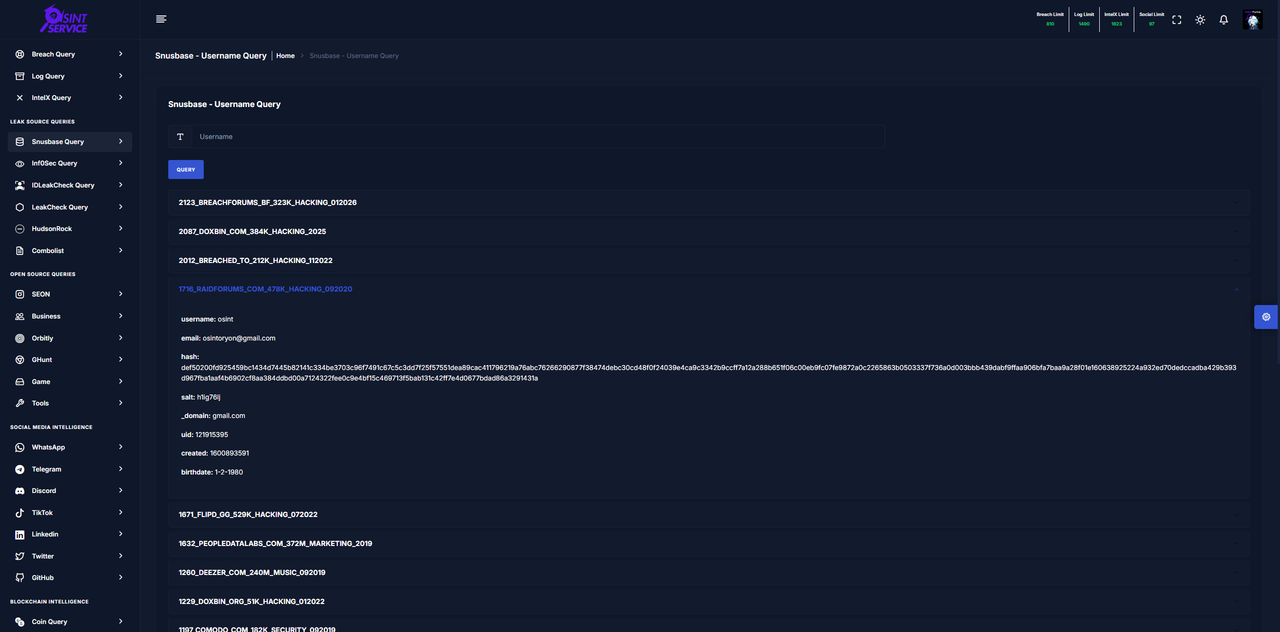Screen dimensions: 1280x632
Task: Collapse the 1716_RAIDFORUMS_COM_478K result row
Action: click(x=709, y=289)
